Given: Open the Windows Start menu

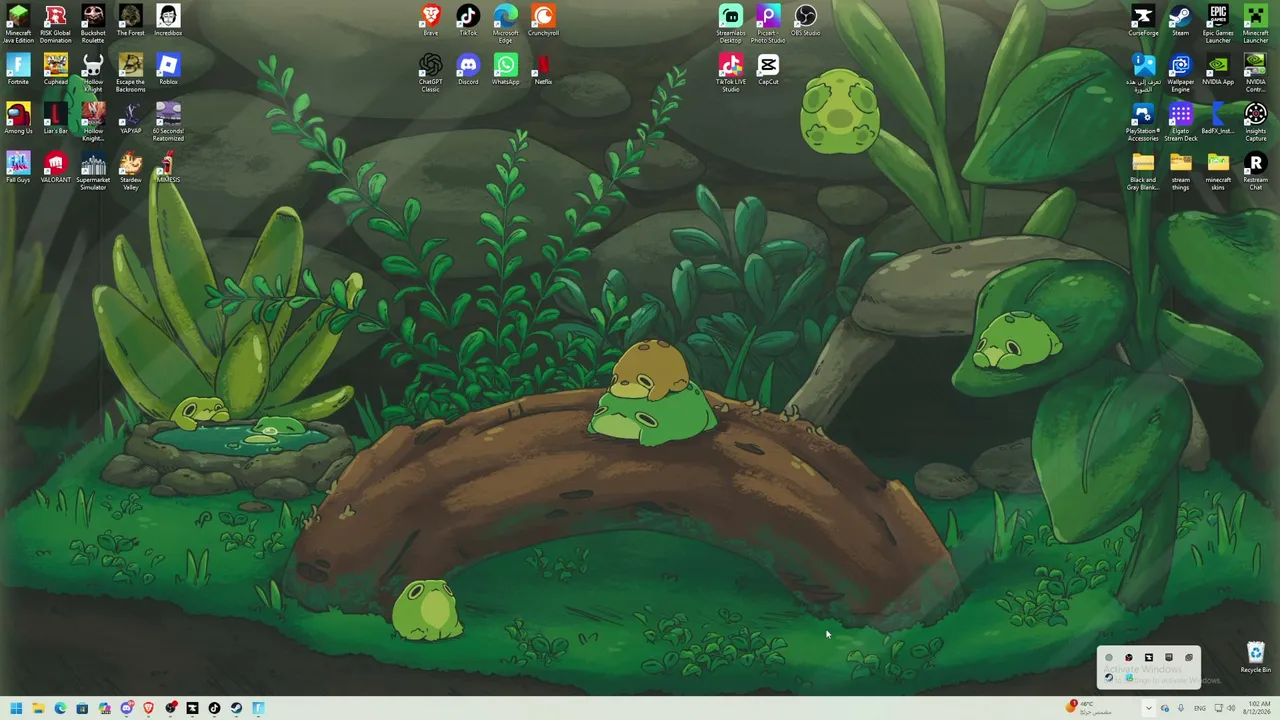Looking at the screenshot, I should coord(16,709).
